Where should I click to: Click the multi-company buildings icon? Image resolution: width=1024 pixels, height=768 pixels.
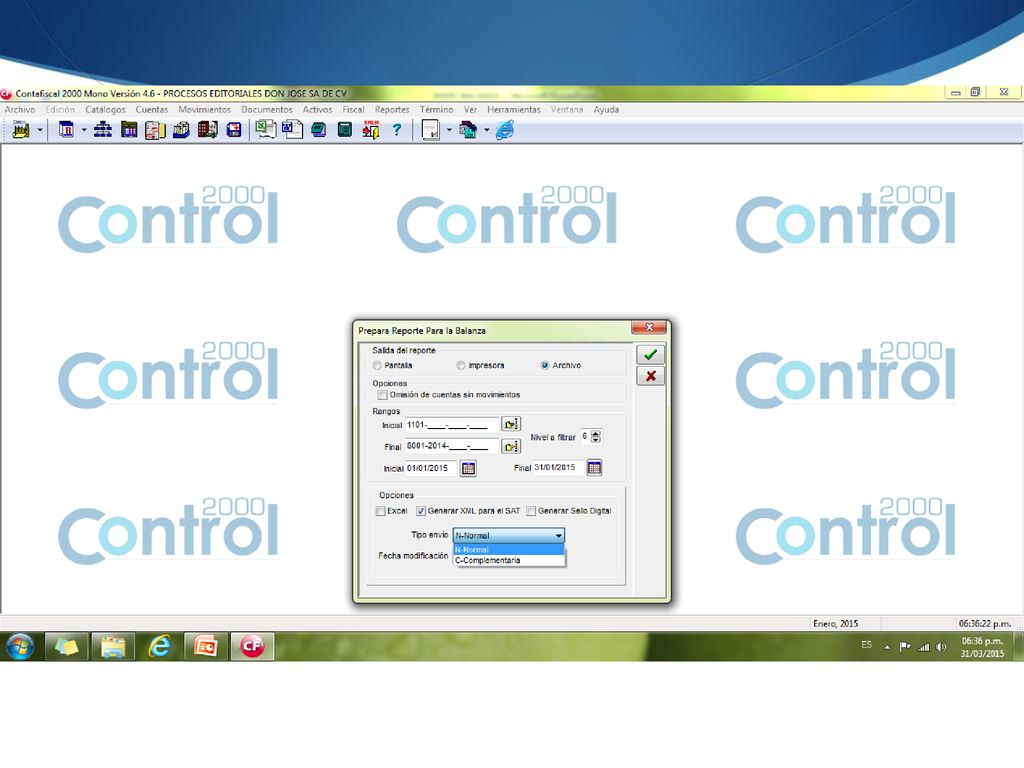pos(468,131)
